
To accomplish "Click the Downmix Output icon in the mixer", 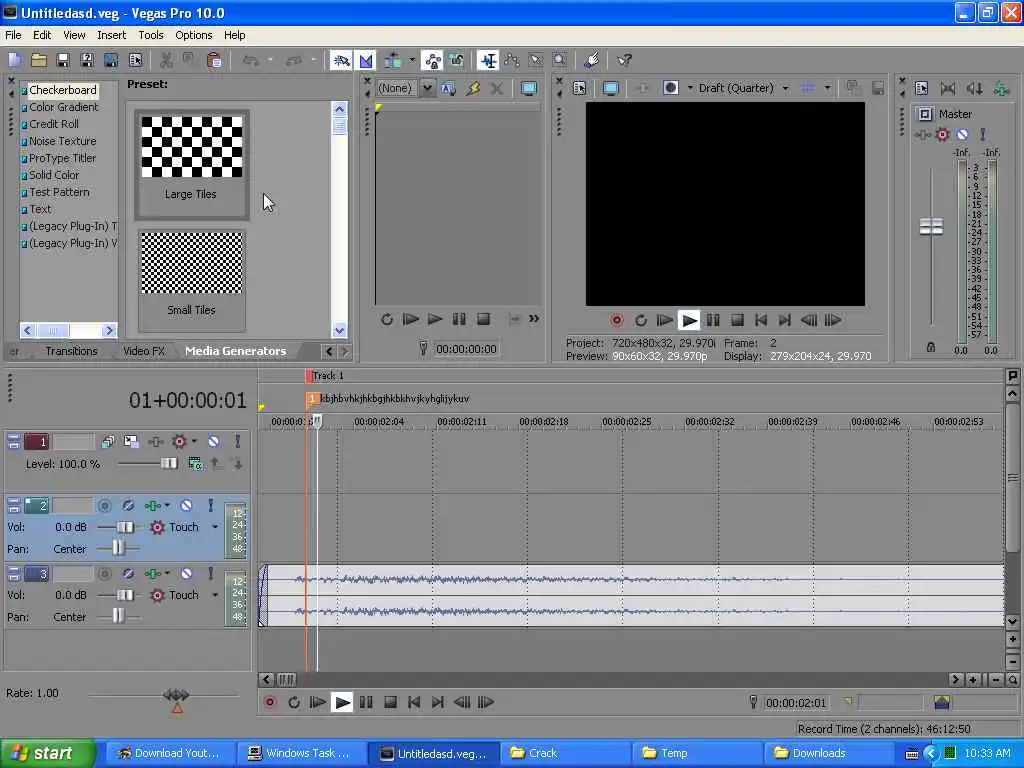I will pos(948,88).
